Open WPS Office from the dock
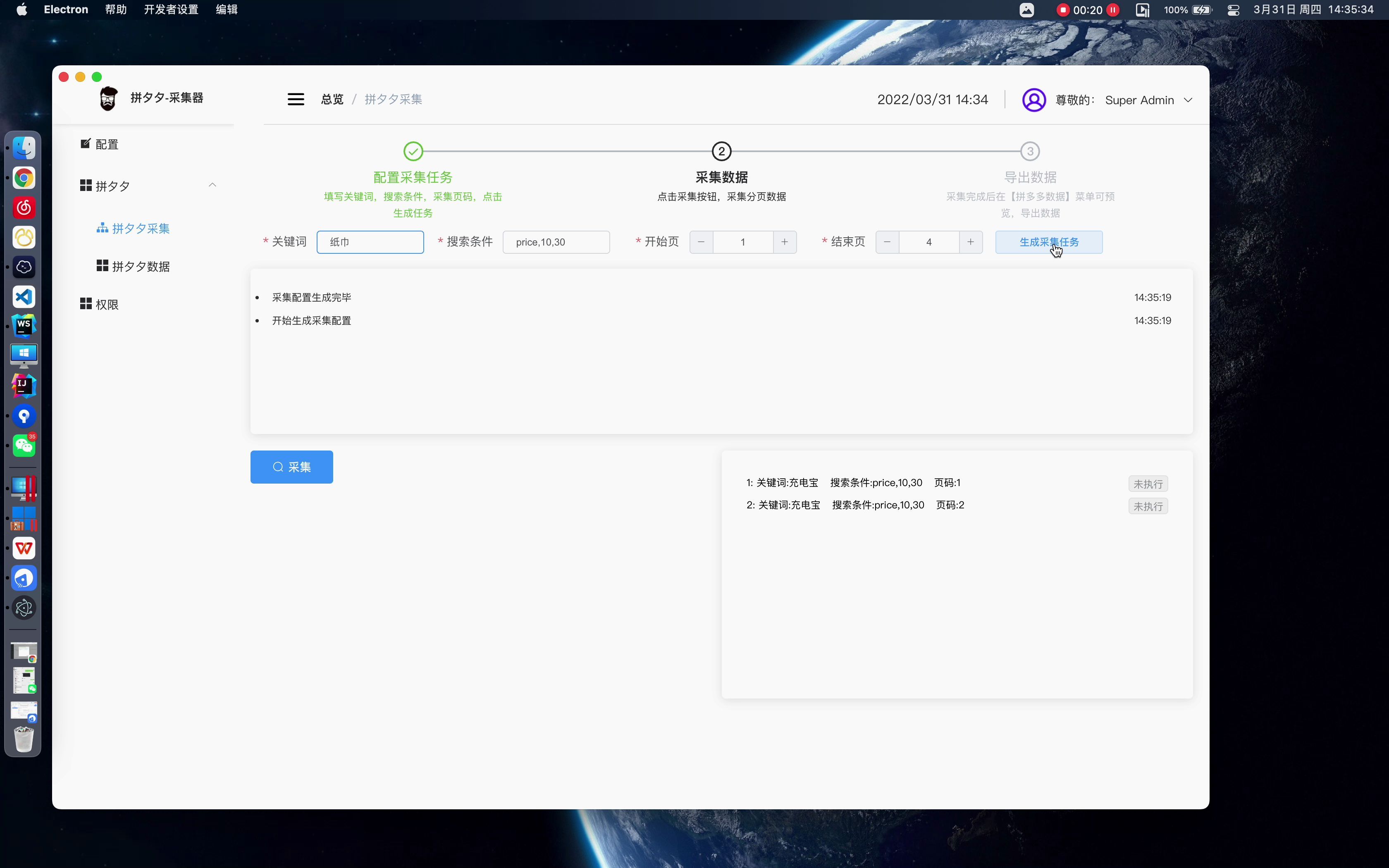This screenshot has width=1389, height=868. click(x=24, y=548)
